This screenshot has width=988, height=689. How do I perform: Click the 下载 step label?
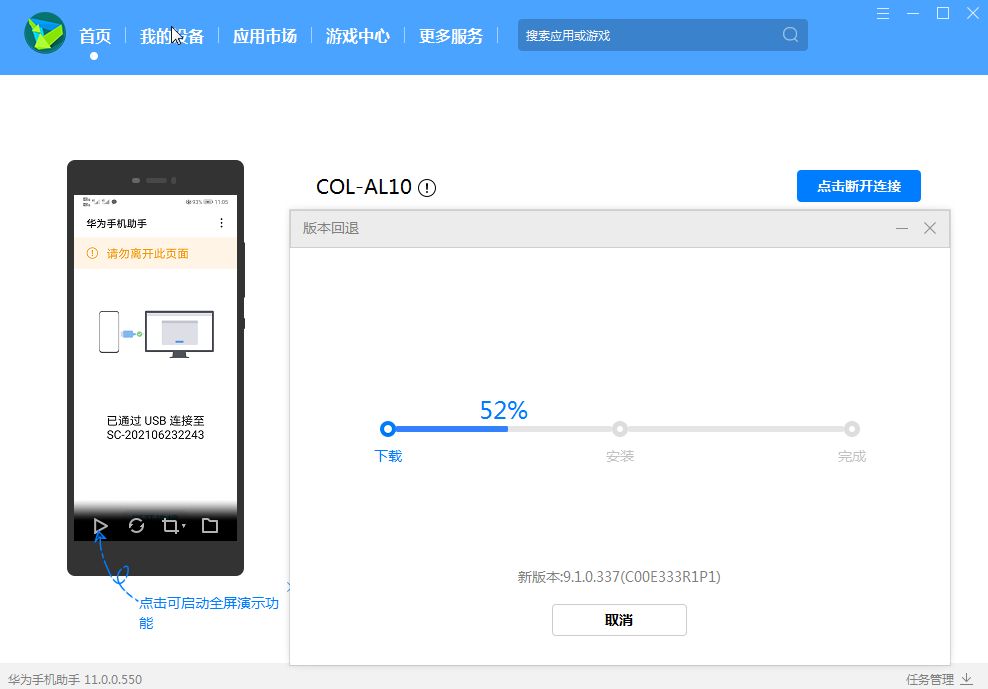[388, 456]
